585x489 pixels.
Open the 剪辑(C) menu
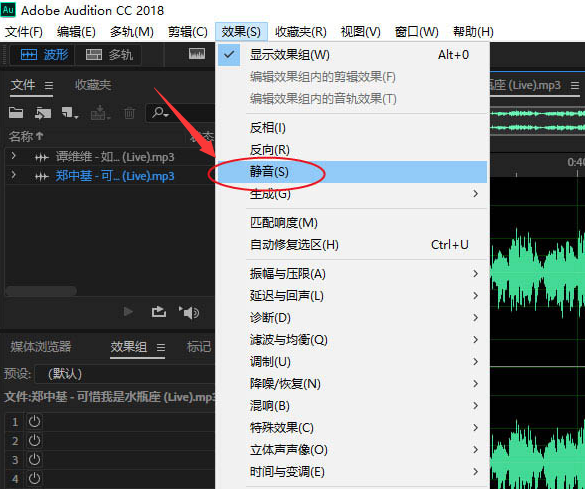tap(187, 32)
